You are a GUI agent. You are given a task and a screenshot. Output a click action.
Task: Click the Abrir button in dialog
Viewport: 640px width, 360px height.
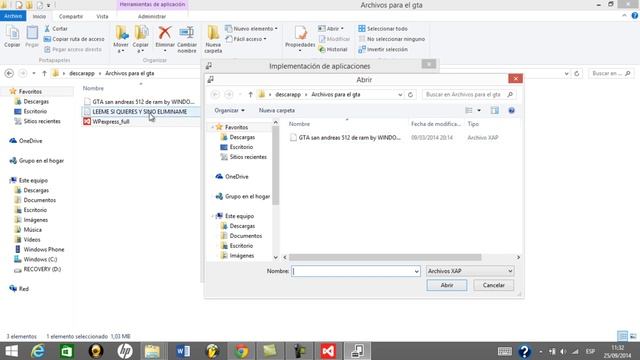pyautogui.click(x=447, y=285)
